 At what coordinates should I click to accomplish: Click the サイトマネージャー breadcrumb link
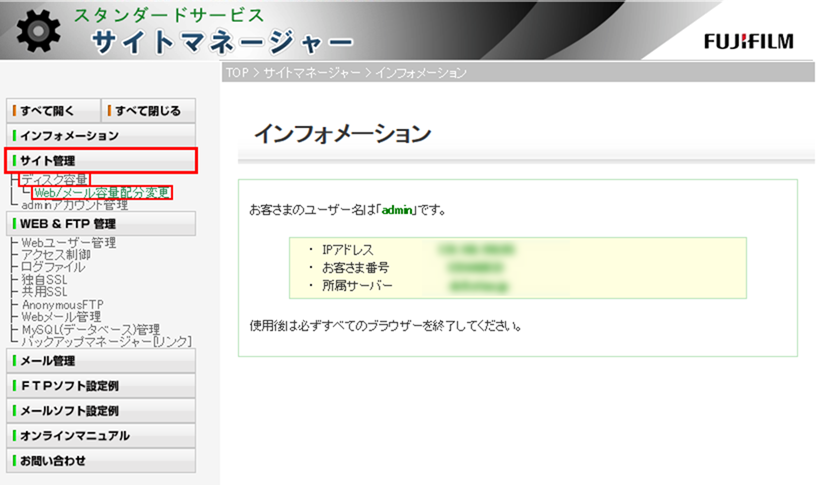pos(313,73)
